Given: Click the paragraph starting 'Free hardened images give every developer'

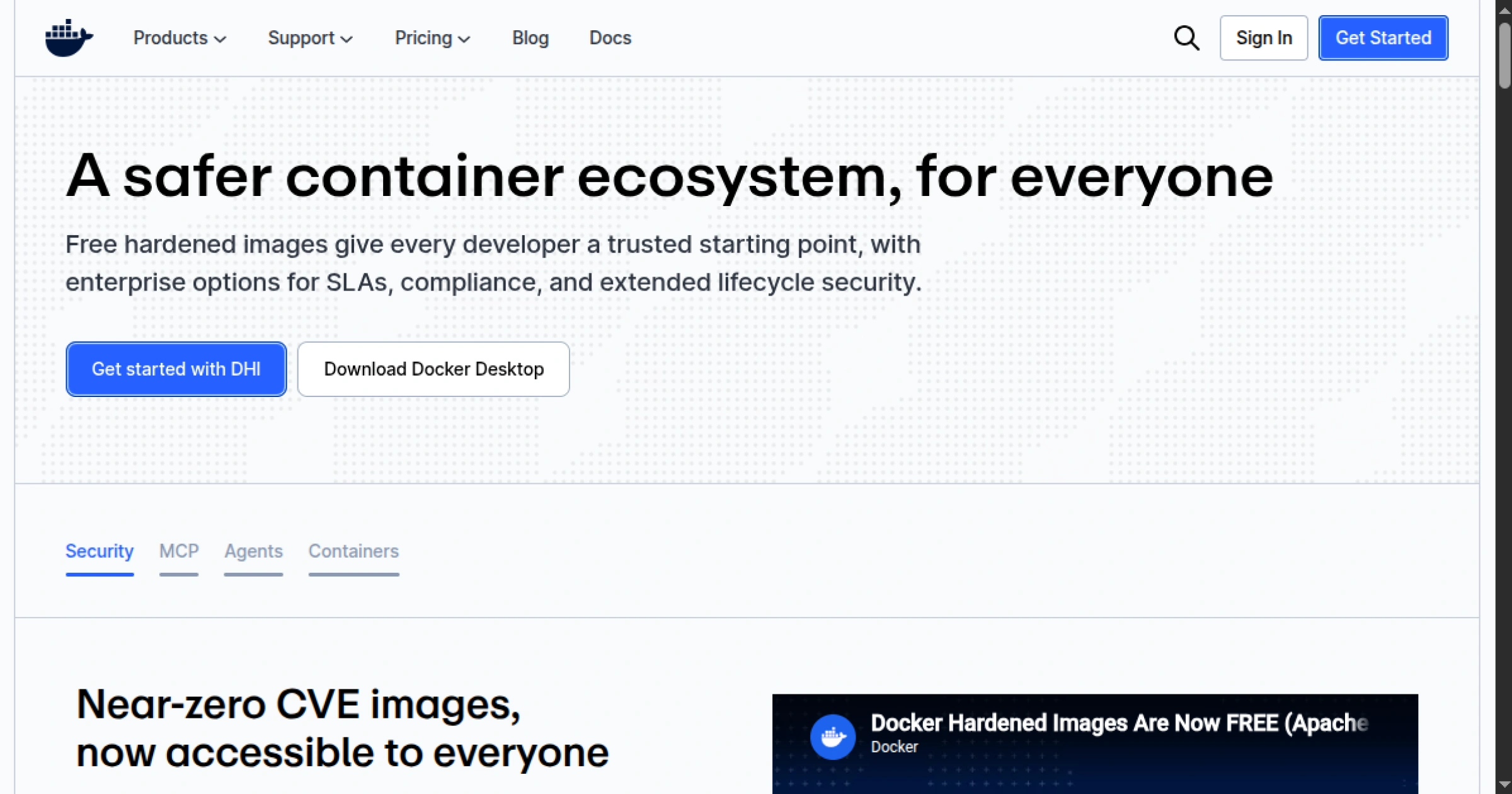Looking at the screenshot, I should [x=493, y=263].
